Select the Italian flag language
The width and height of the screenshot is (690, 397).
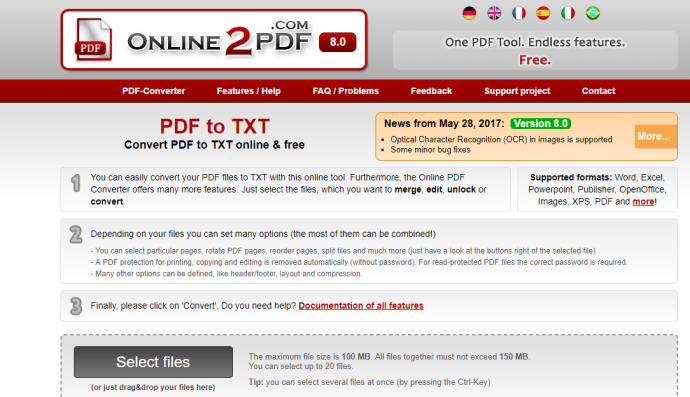[568, 13]
